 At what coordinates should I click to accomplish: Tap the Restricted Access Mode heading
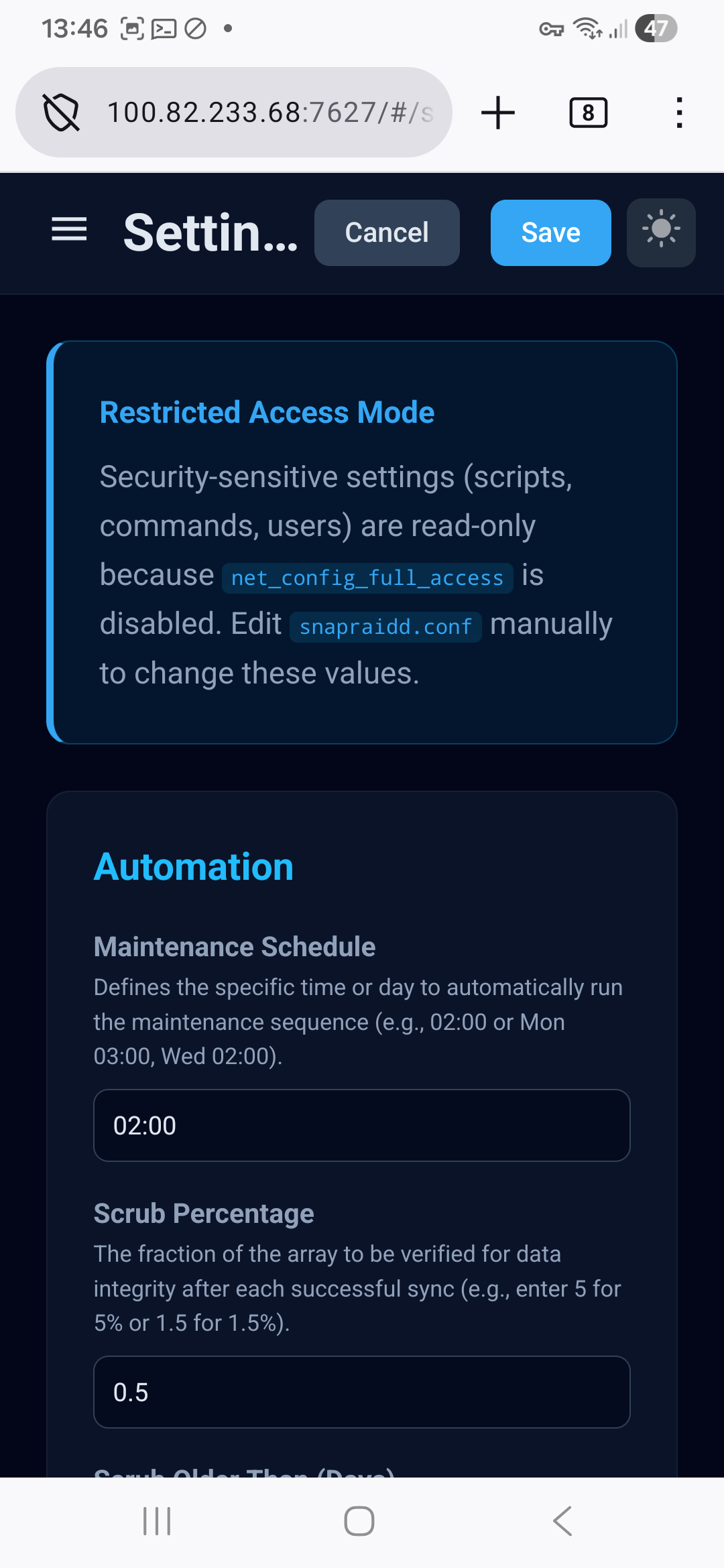point(267,413)
